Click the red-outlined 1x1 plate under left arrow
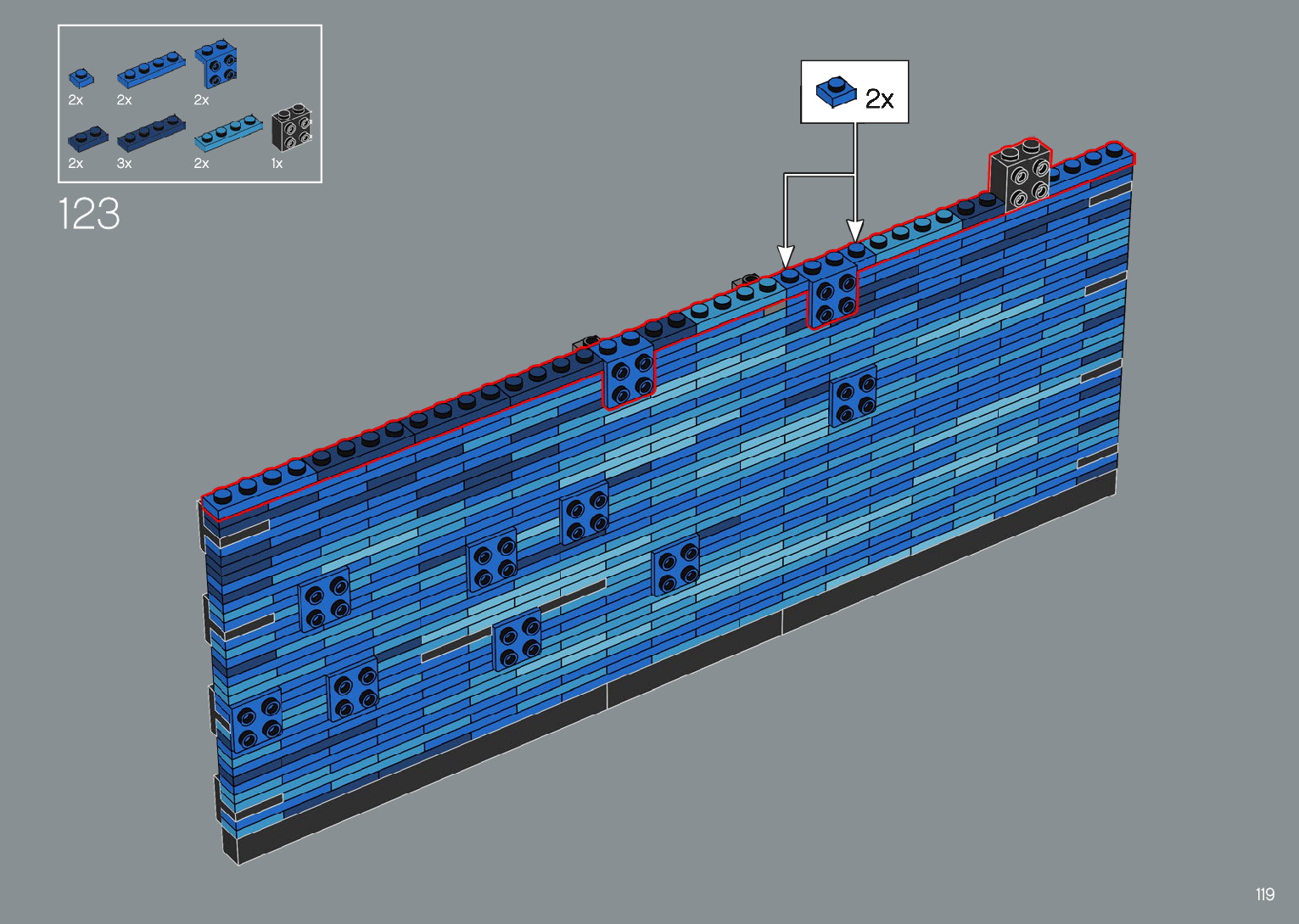1299x924 pixels. tap(790, 277)
